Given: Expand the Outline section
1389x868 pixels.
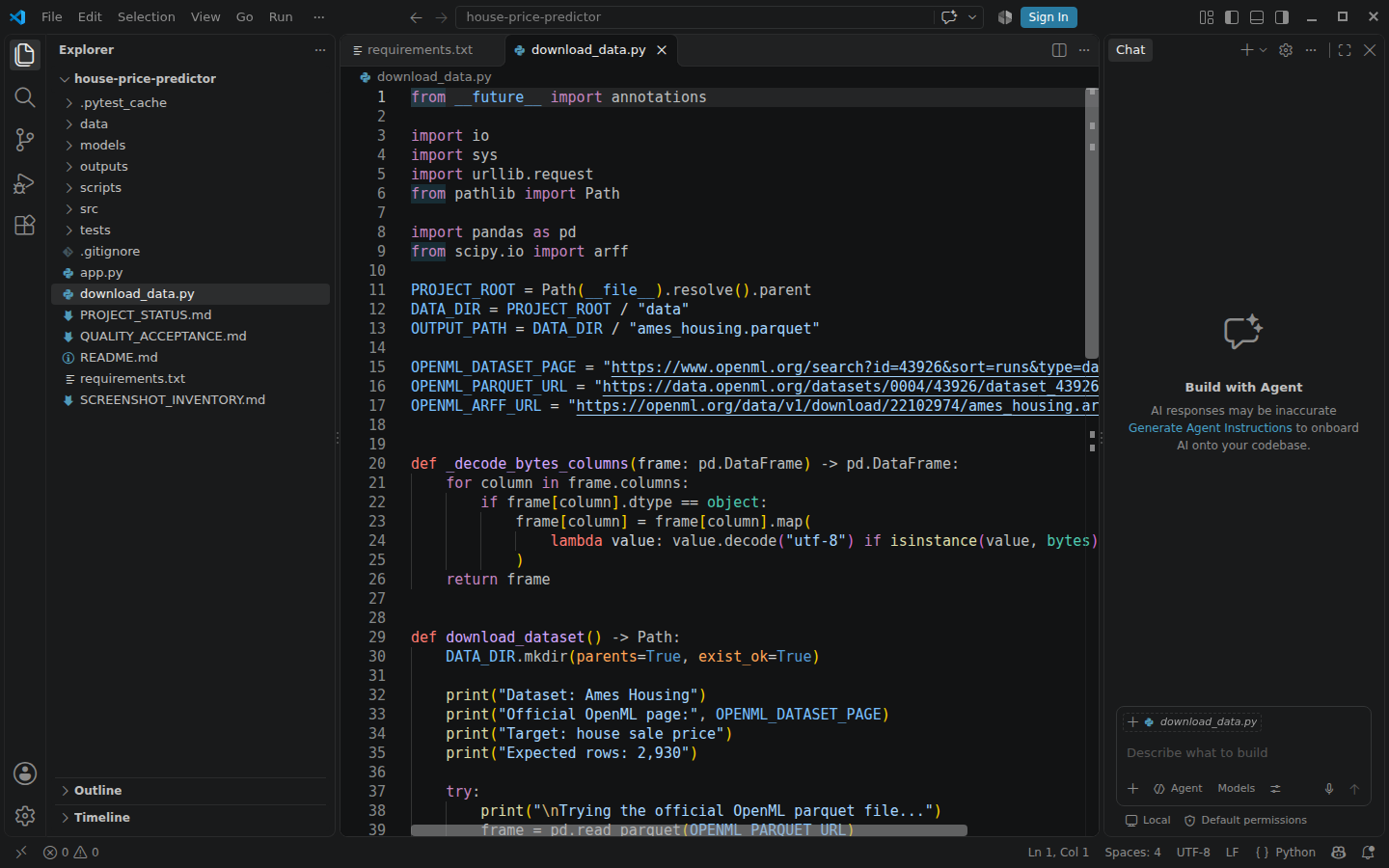Looking at the screenshot, I should click(190, 791).
